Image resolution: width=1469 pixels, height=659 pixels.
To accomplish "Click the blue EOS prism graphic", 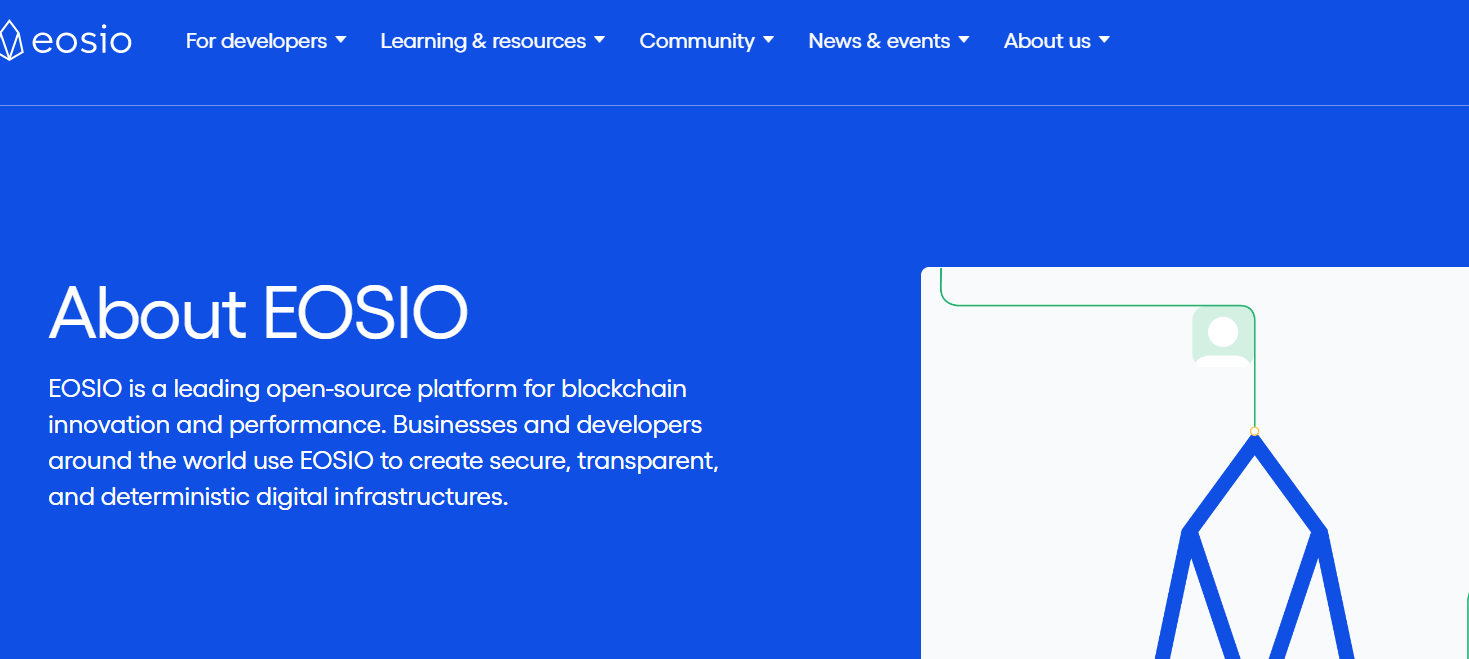I will [x=1255, y=550].
